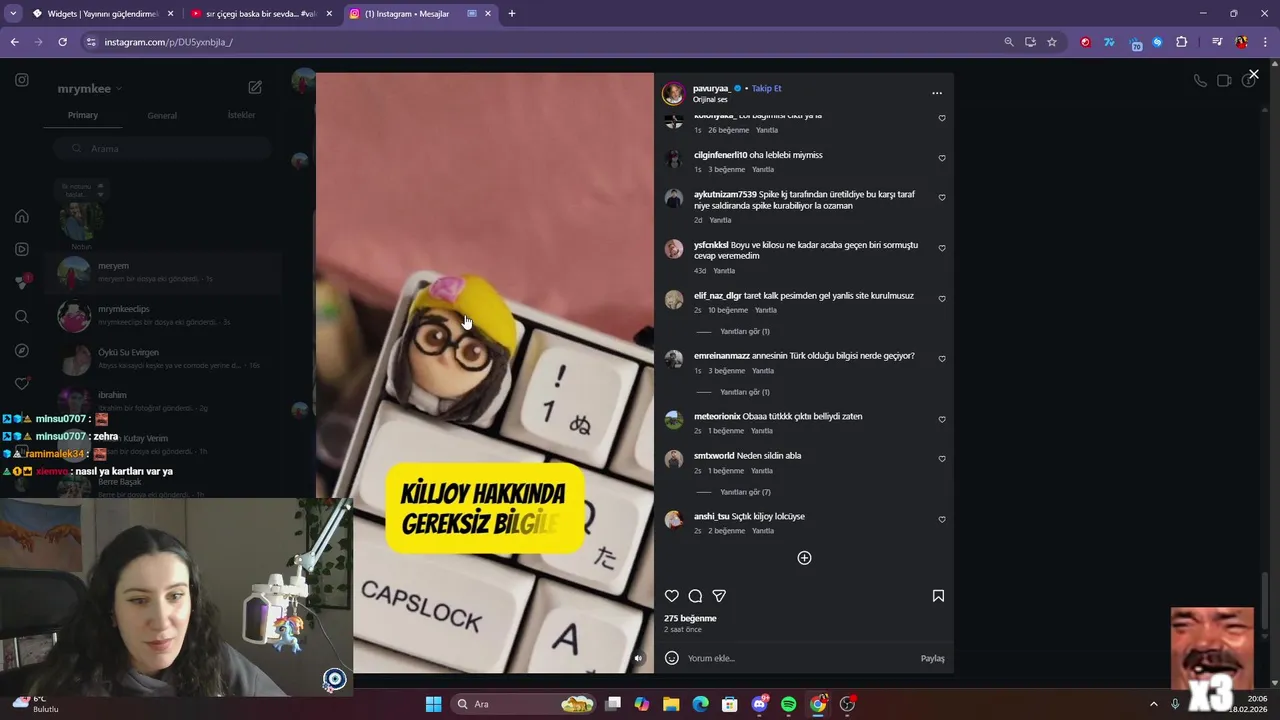This screenshot has height=720, width=1280.
Task: Switch to İstekler requests tab
Action: point(241,115)
